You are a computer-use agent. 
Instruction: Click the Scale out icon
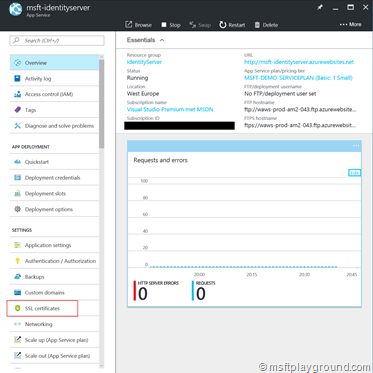pyautogui.click(x=17, y=356)
